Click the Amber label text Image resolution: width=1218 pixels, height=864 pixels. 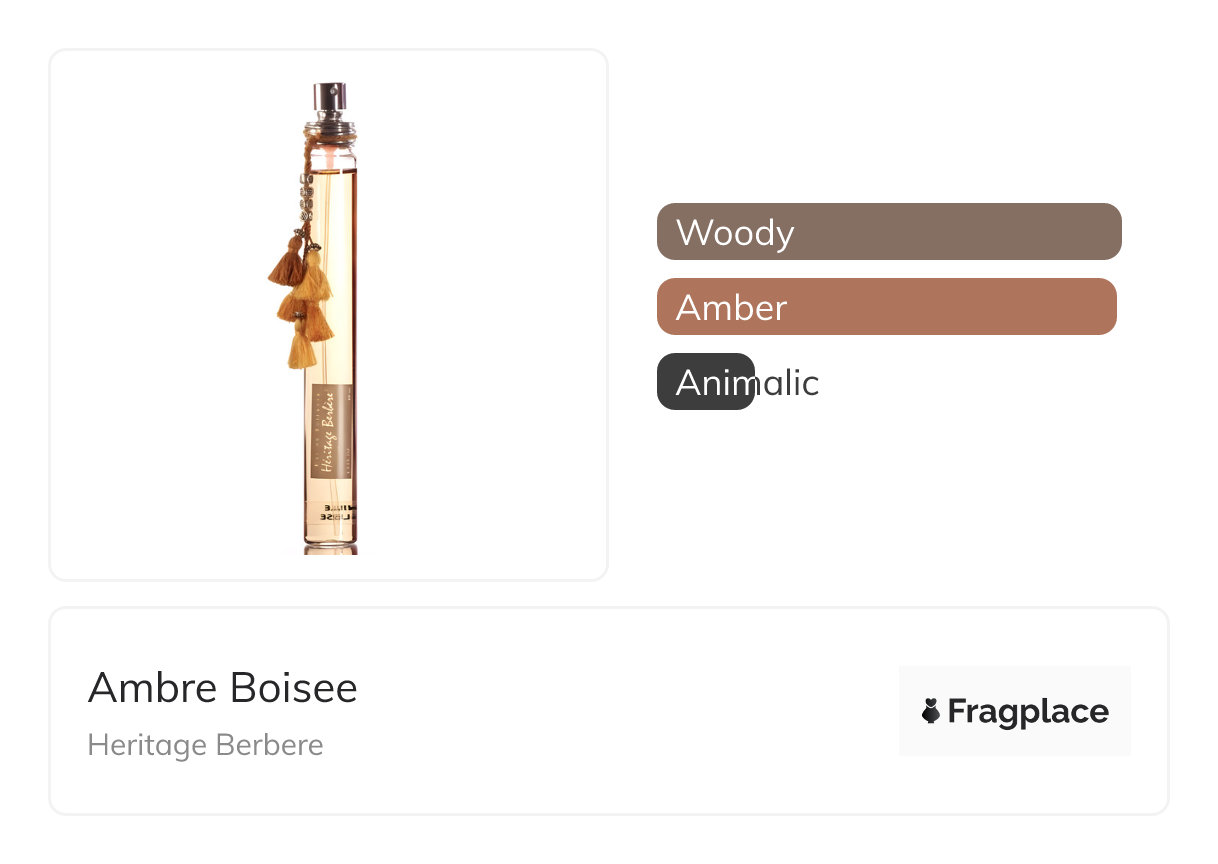point(731,307)
